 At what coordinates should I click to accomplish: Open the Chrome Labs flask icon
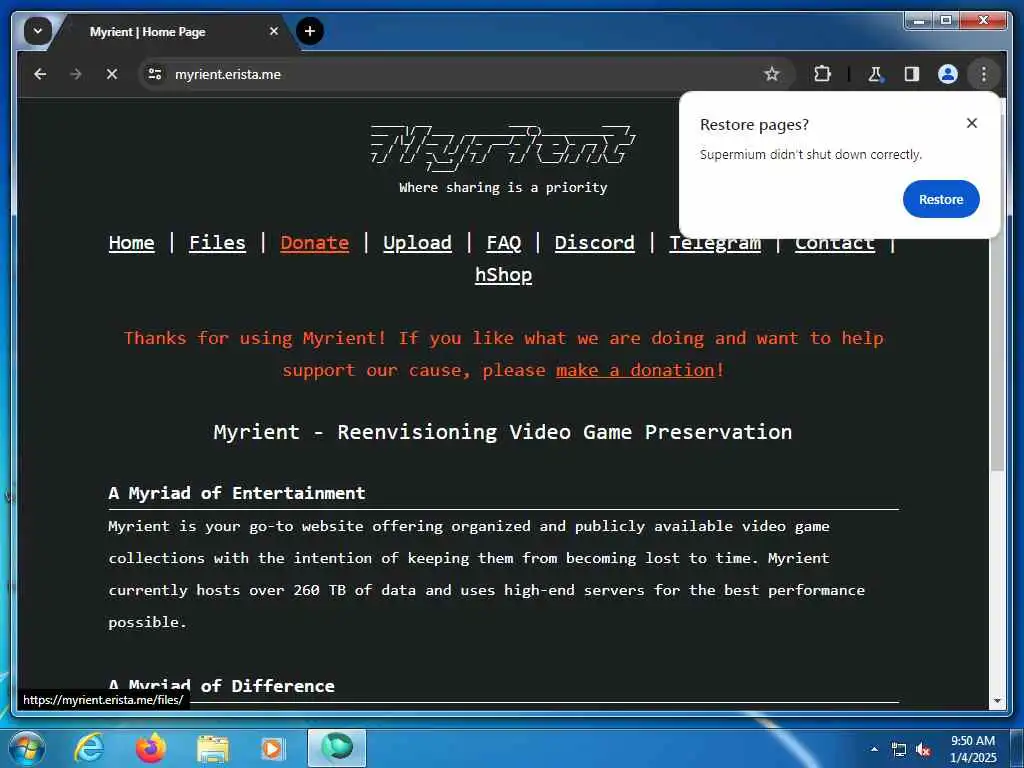click(x=875, y=74)
